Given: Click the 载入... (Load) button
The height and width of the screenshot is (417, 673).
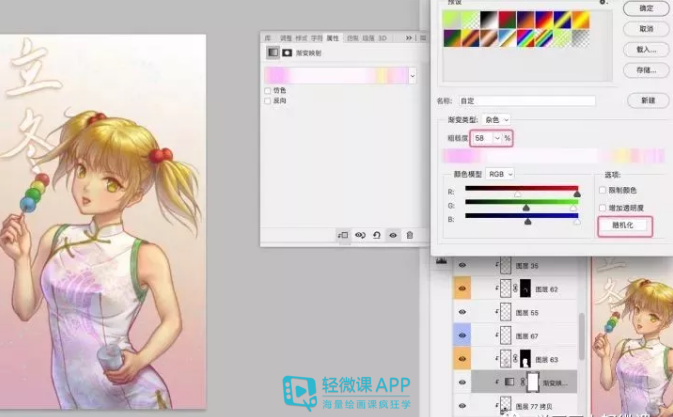Looking at the screenshot, I should 646,50.
